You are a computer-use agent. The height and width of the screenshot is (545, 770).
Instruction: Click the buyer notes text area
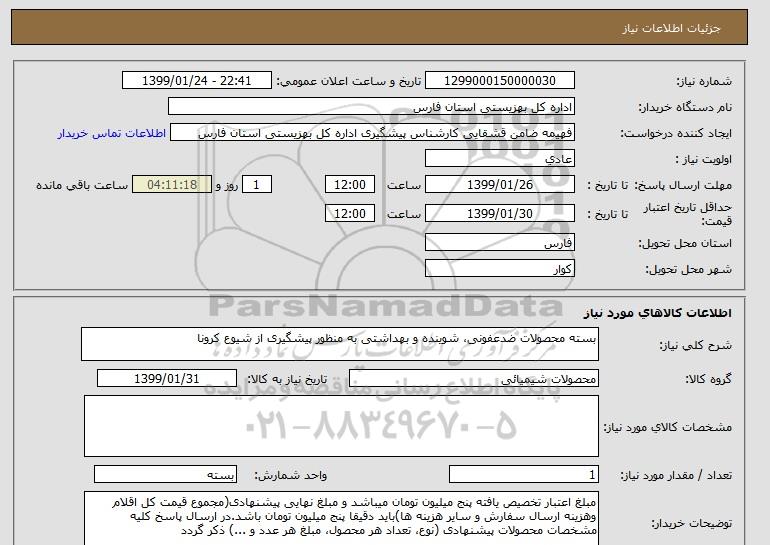[341, 518]
